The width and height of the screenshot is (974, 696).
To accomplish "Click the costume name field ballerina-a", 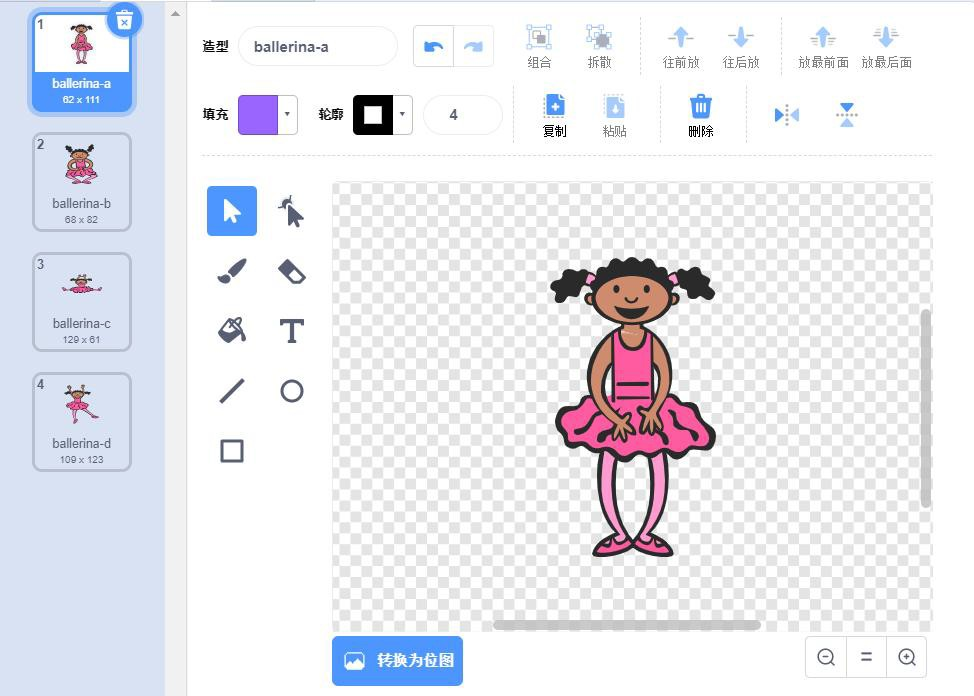I will 317,47.
